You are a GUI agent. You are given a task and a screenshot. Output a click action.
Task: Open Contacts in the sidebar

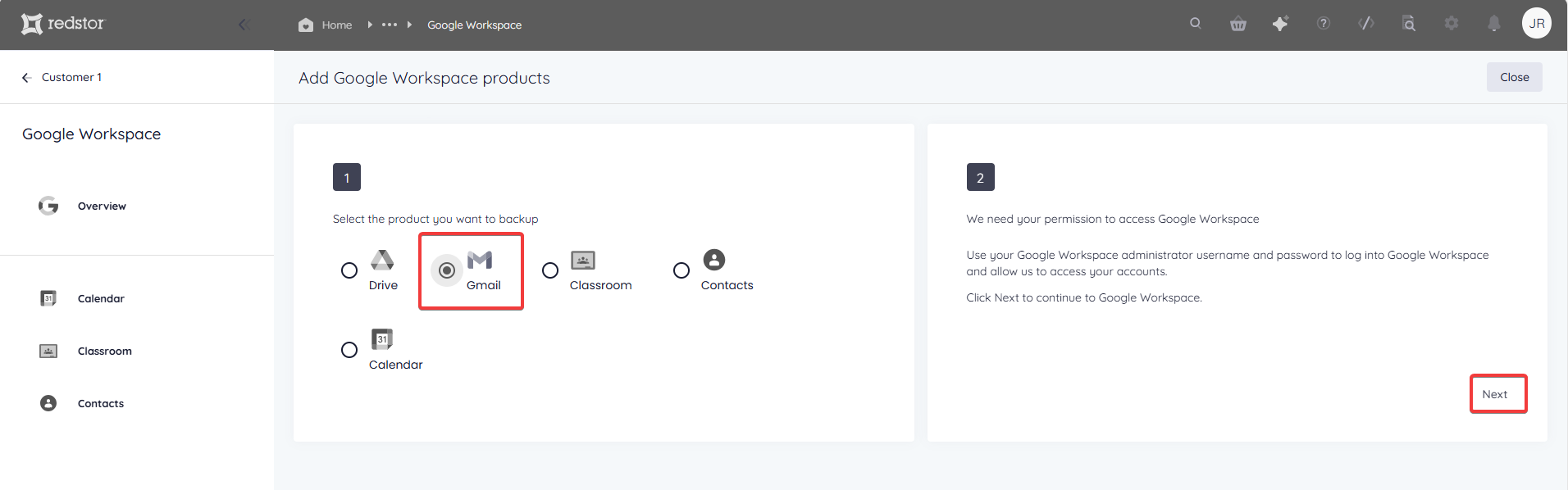point(101,403)
